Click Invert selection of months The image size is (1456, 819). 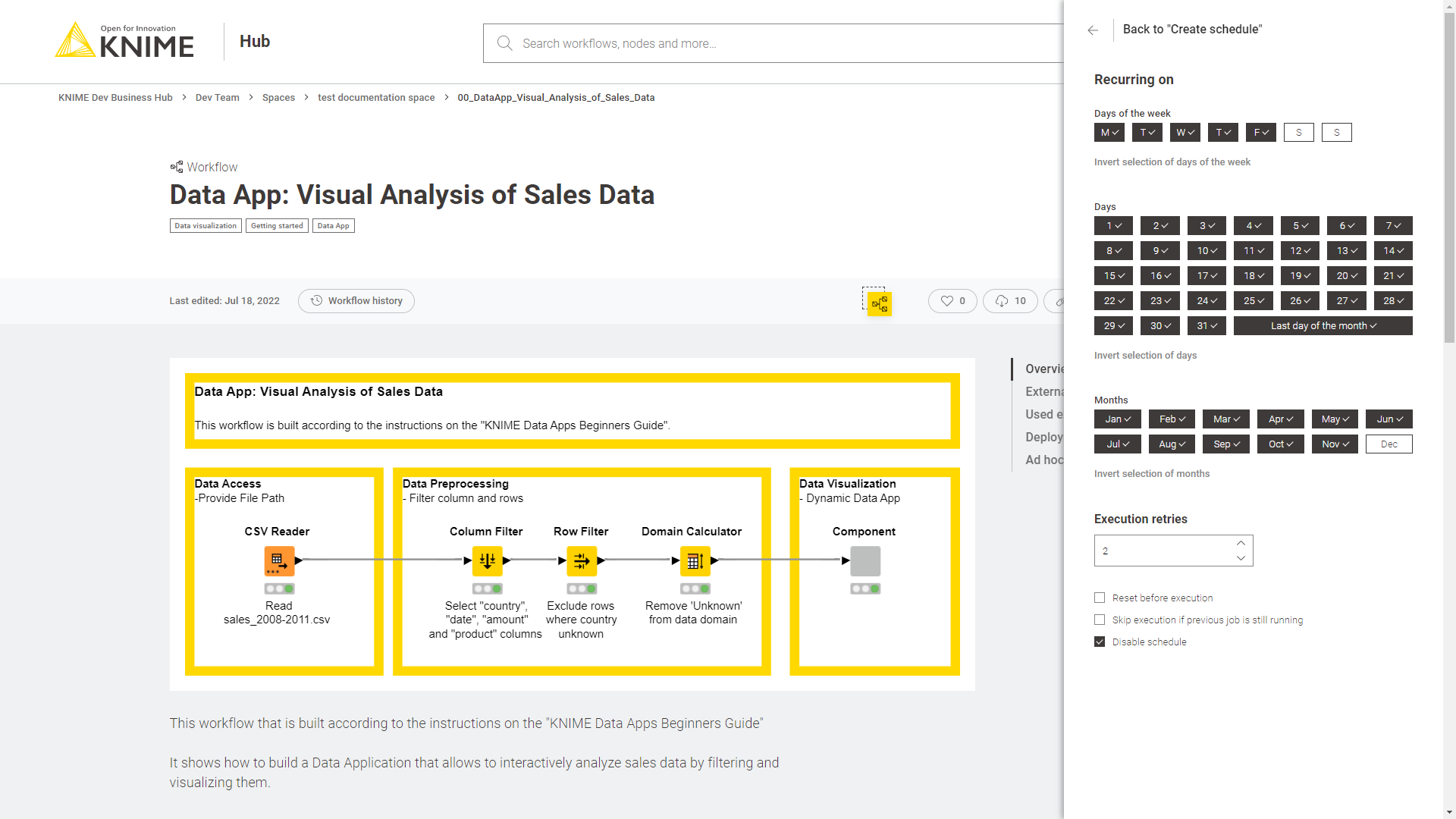pyautogui.click(x=1152, y=474)
